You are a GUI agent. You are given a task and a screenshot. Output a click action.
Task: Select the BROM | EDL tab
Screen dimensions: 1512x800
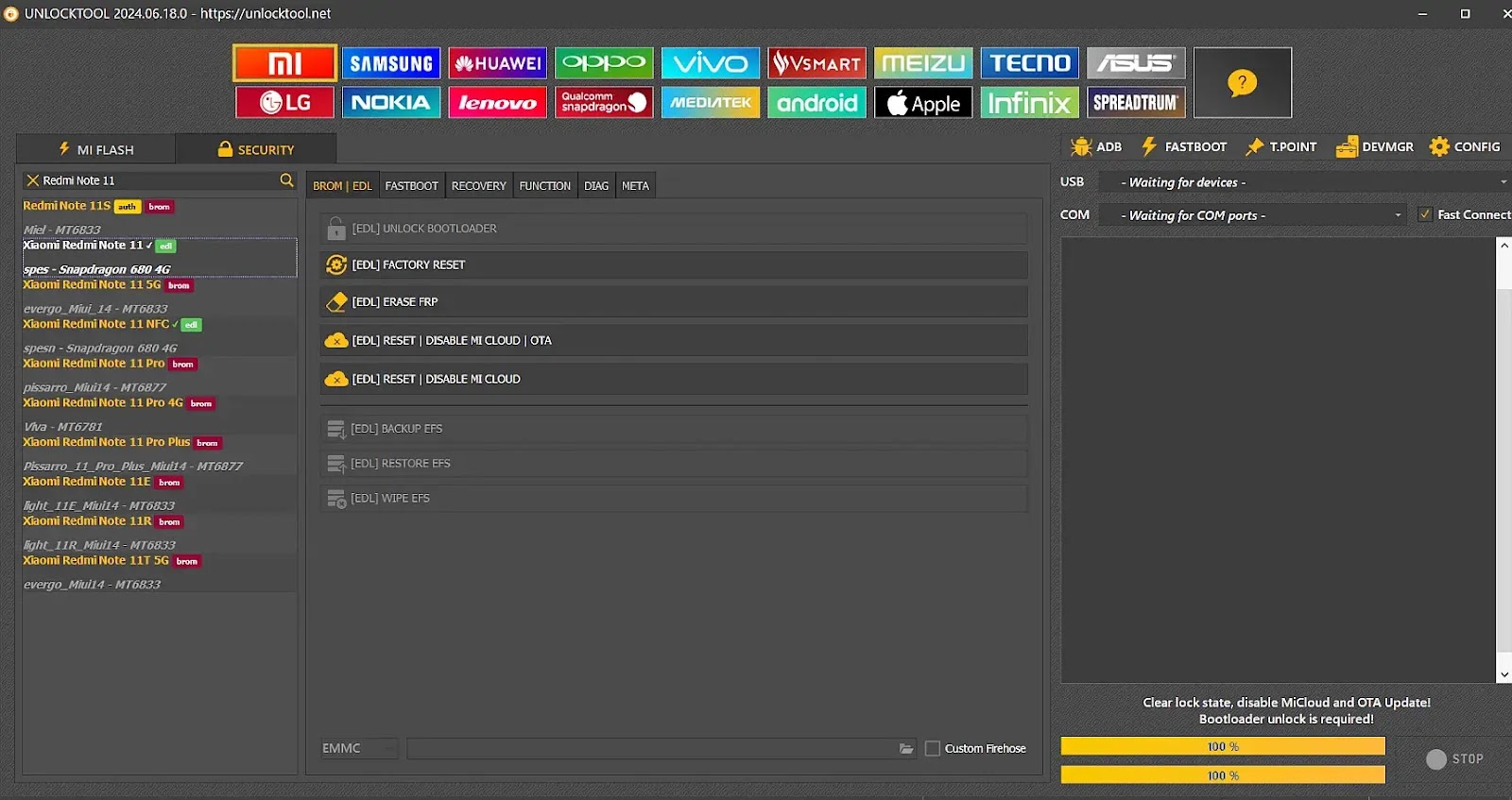342,186
